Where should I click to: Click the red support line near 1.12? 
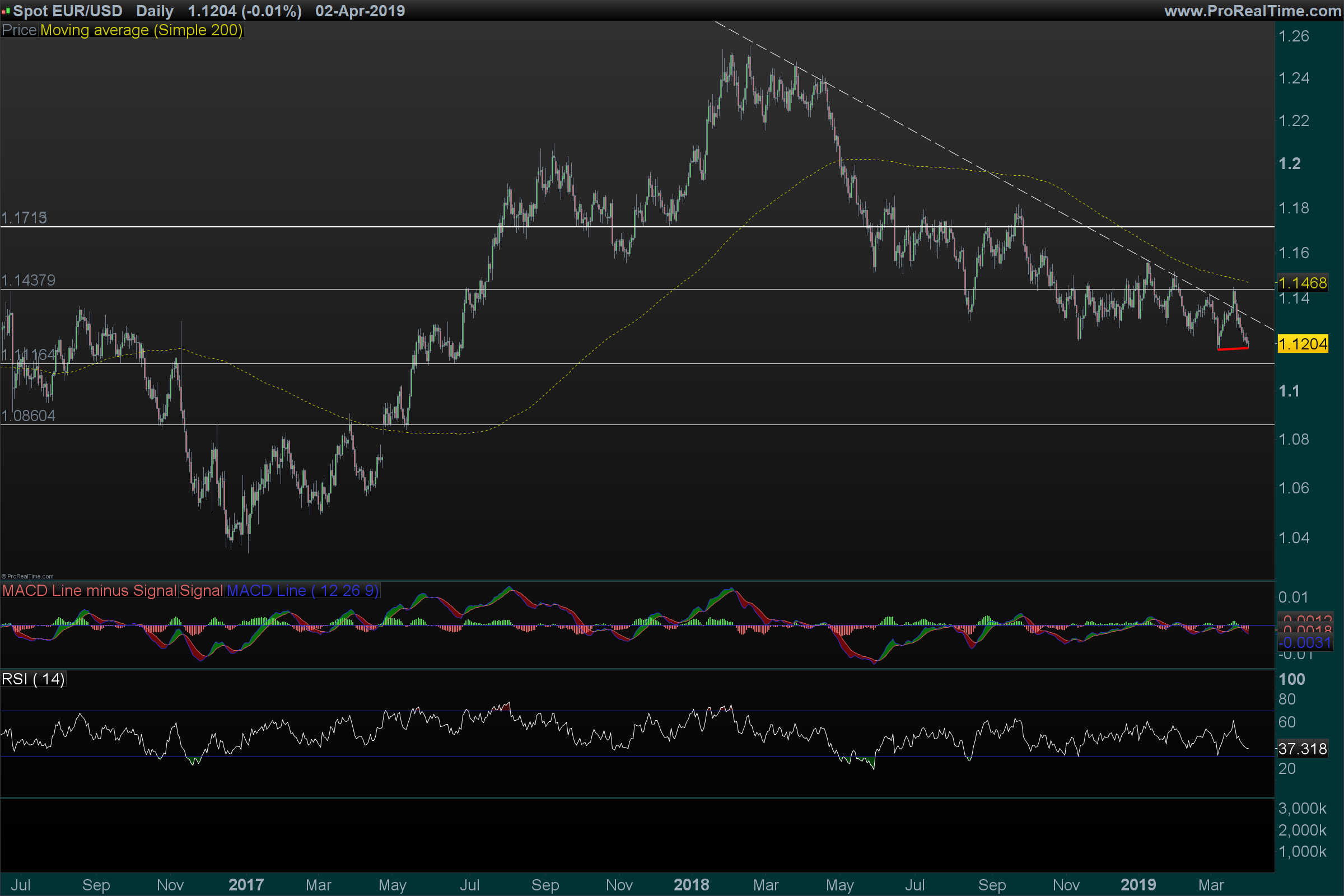(x=1233, y=348)
